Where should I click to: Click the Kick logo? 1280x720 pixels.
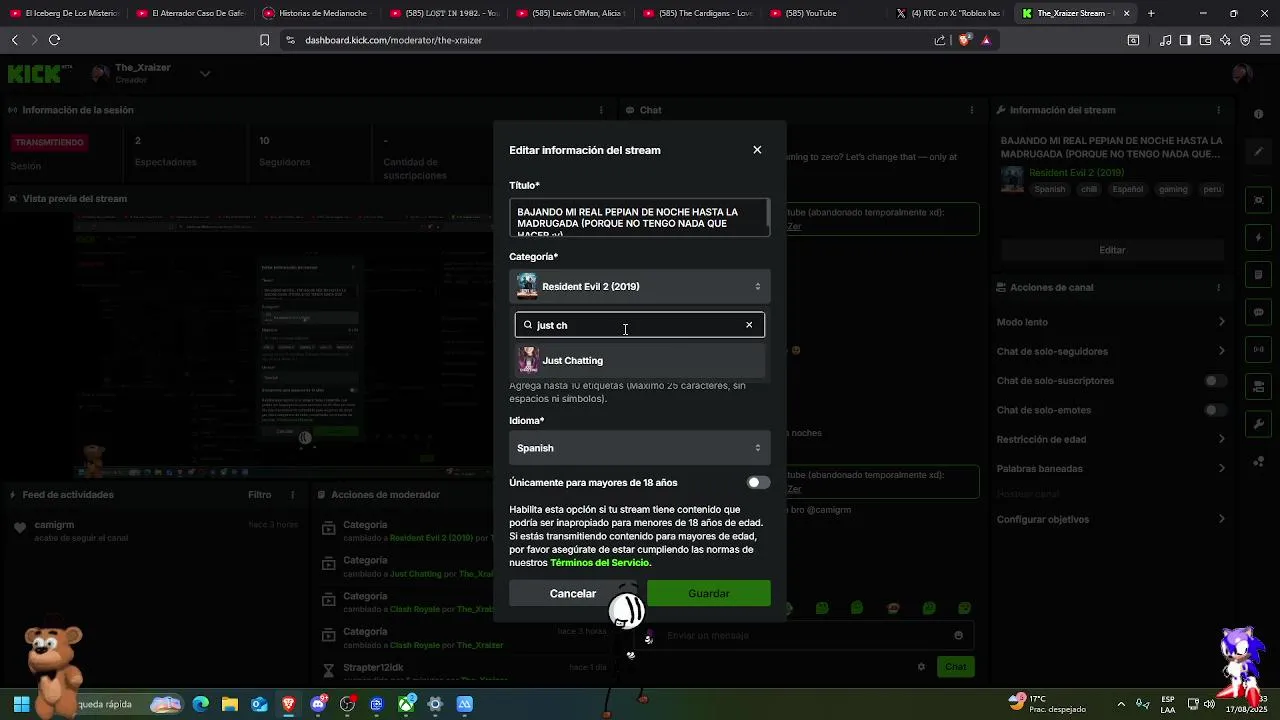tap(40, 74)
